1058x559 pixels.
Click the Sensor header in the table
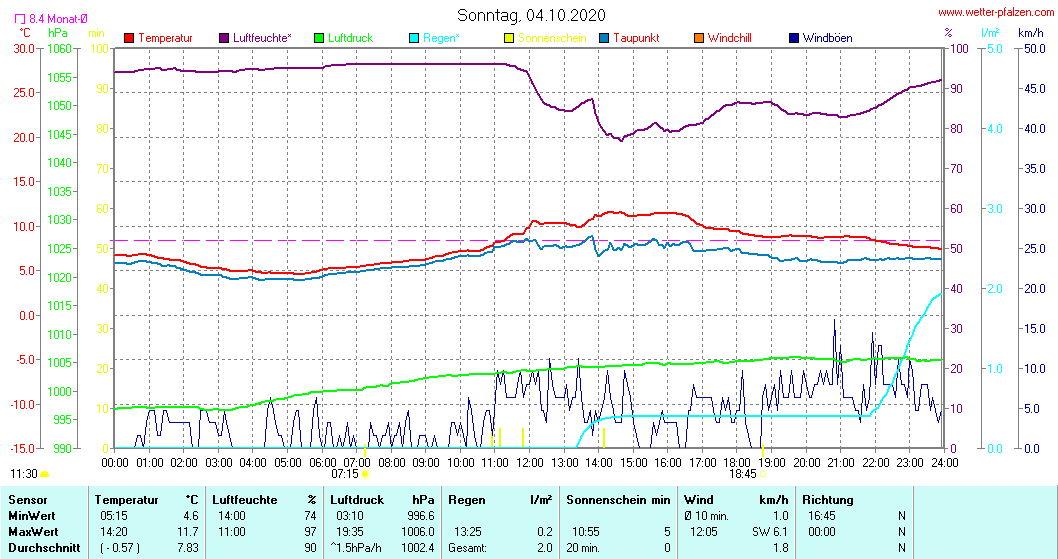point(28,500)
